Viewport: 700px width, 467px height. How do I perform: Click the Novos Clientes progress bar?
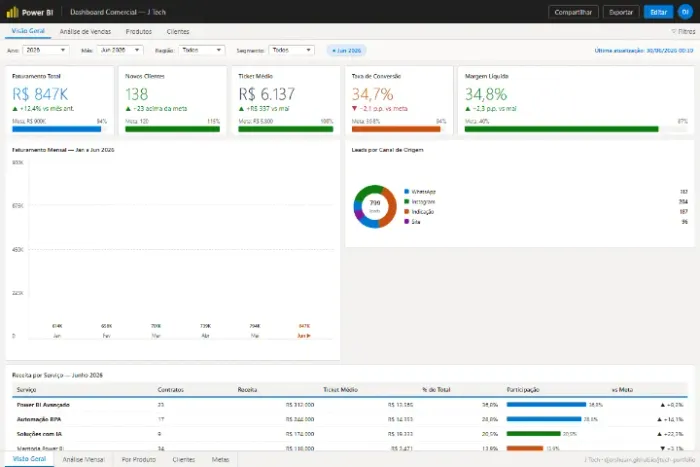tap(172, 129)
